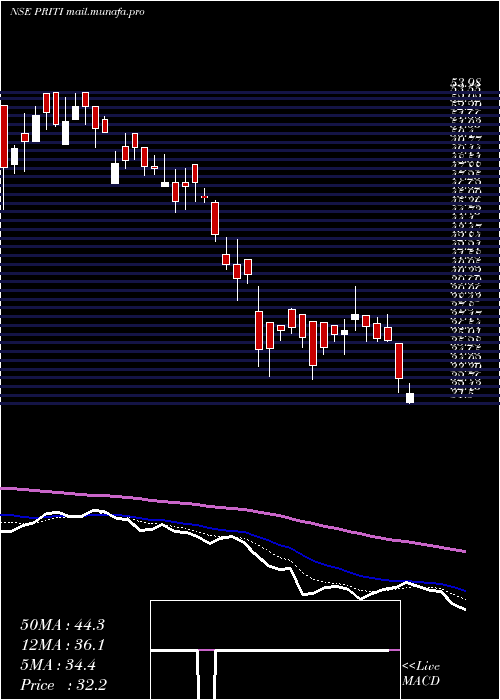The height and width of the screenshot is (700, 500).
Task: Click the last white candlestick at chart bottom
Action: coord(410,398)
